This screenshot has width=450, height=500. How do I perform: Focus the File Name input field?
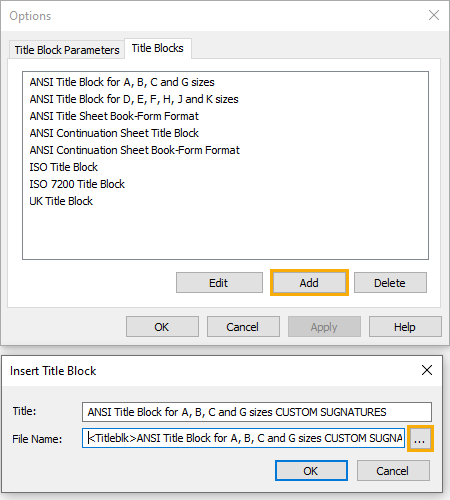coord(243,438)
